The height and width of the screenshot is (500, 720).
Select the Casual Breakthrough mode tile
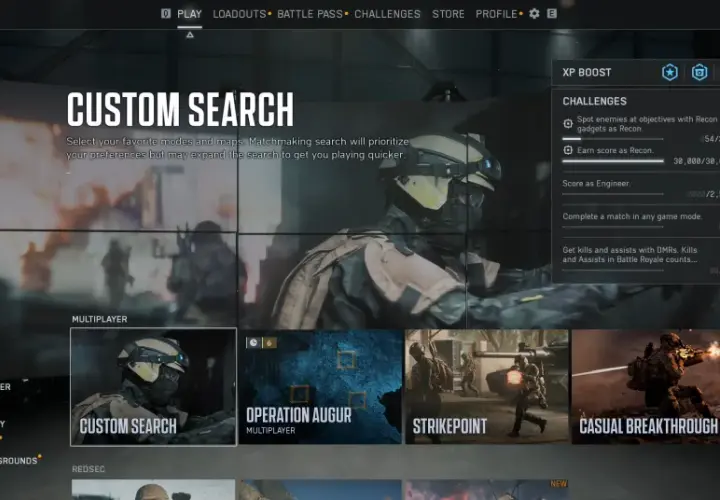click(x=646, y=387)
